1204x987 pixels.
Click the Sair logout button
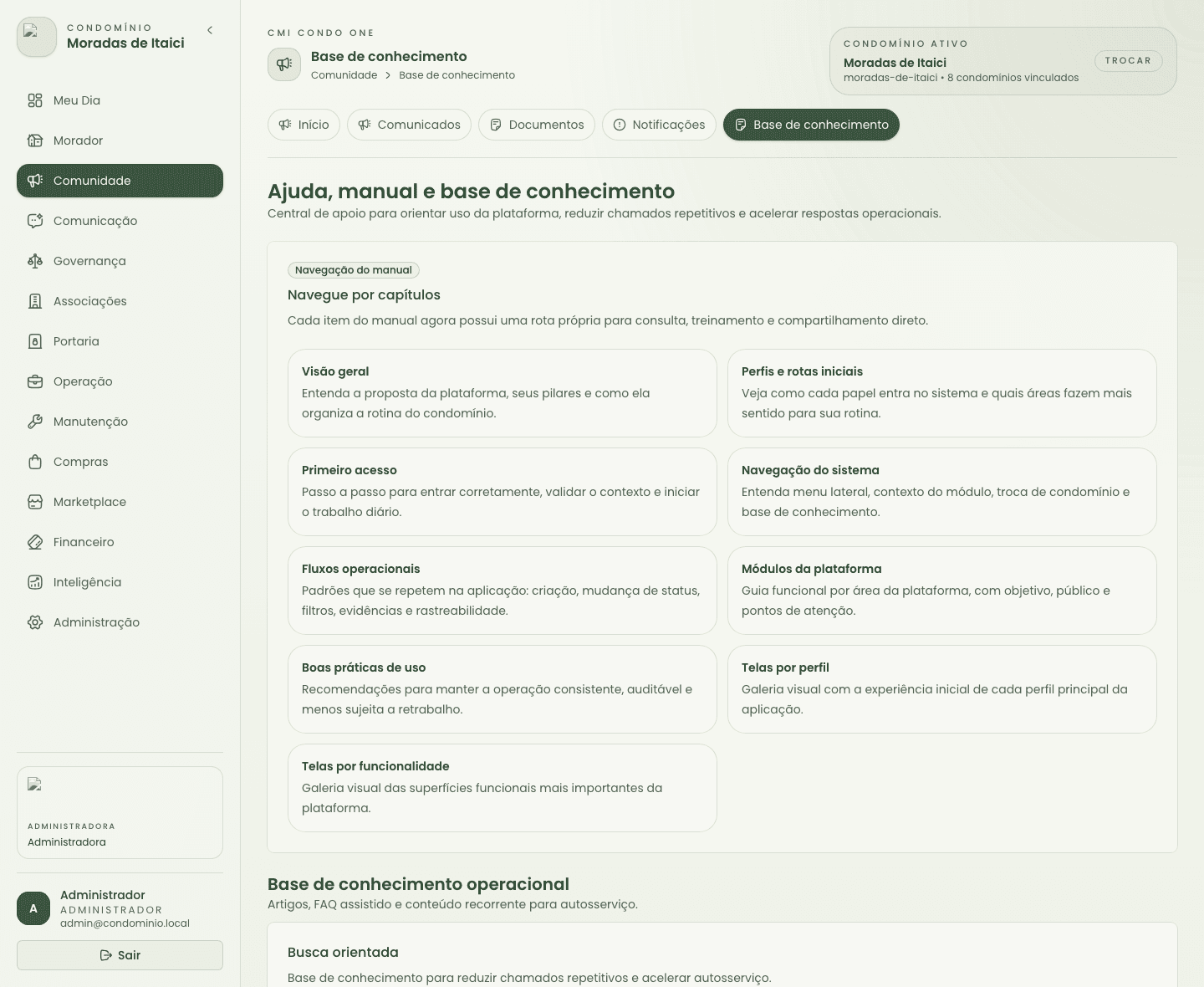(x=120, y=955)
